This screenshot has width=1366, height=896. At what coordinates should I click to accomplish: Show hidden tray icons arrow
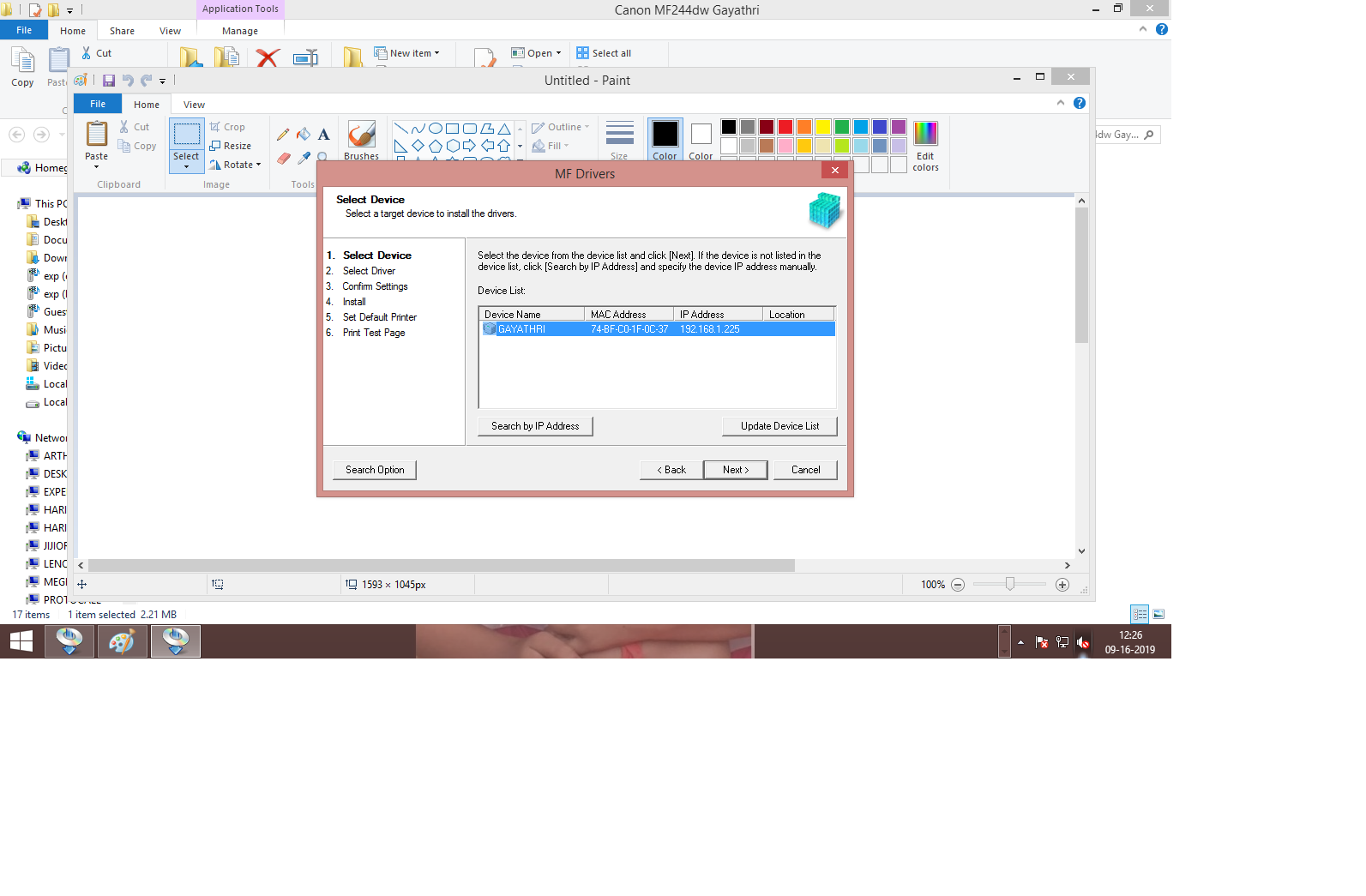tap(1020, 642)
